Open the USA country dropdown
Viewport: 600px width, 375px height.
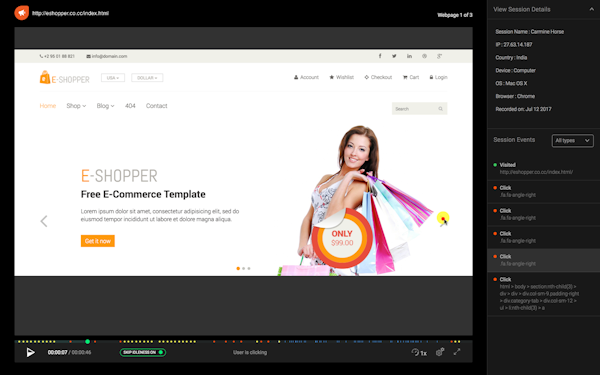[x=113, y=78]
